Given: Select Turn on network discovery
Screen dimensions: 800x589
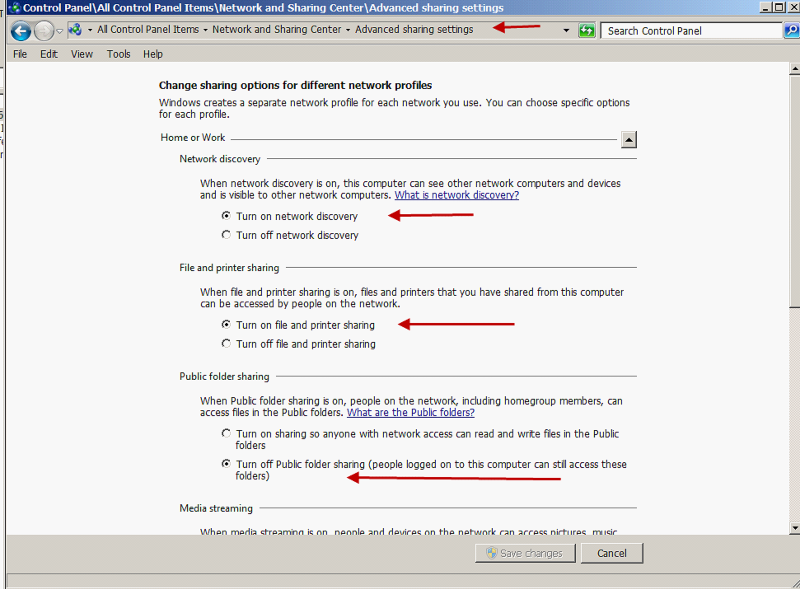Looking at the screenshot, I should click(x=226, y=216).
